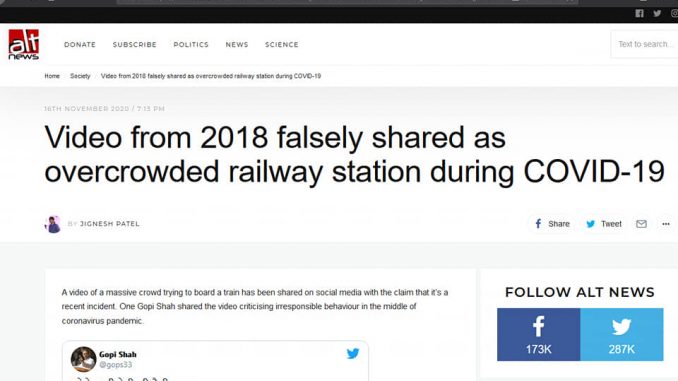Click the Society breadcrumb link
The width and height of the screenshot is (678, 381).
click(x=80, y=76)
